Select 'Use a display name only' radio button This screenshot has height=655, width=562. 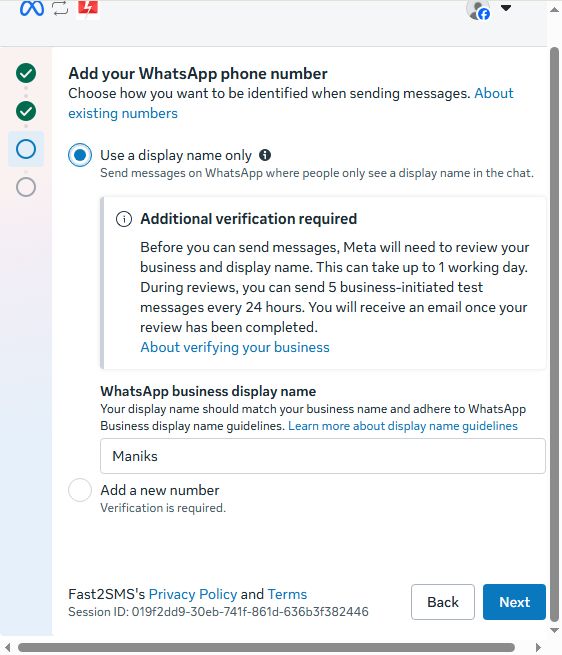tap(80, 155)
